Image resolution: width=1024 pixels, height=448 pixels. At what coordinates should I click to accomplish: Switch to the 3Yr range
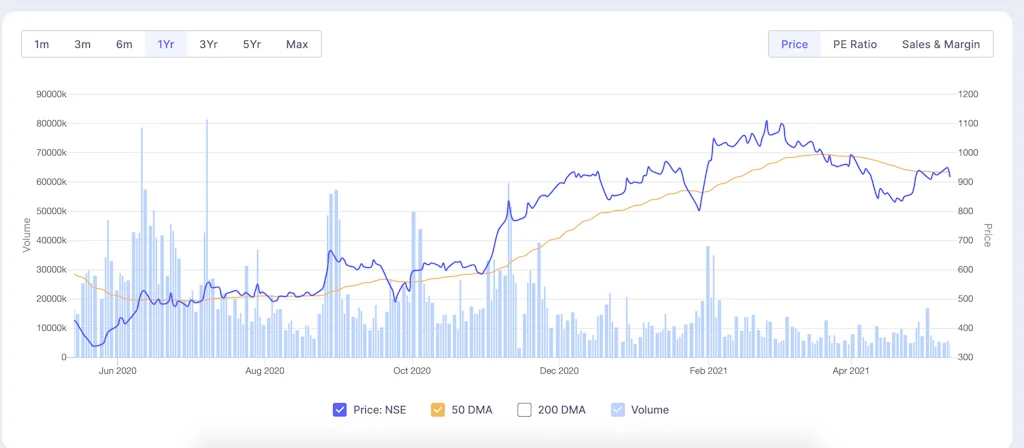click(208, 44)
